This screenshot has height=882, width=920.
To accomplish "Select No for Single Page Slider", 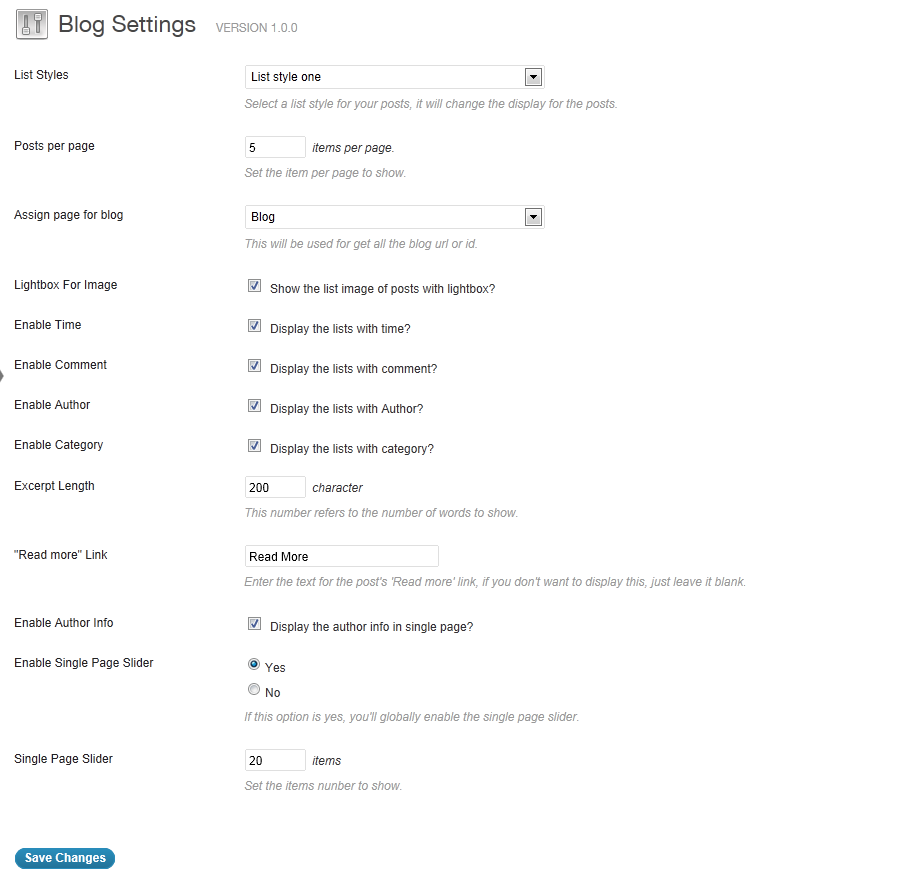I will click(x=253, y=690).
